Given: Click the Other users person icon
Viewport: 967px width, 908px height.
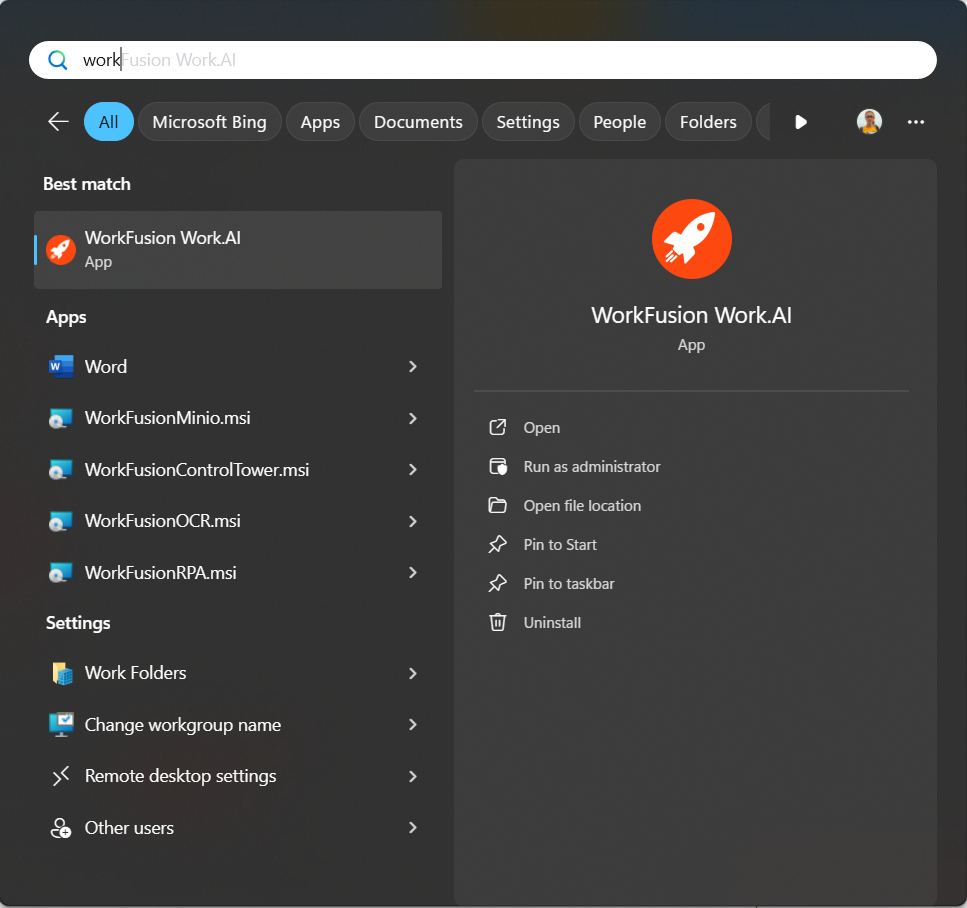Looking at the screenshot, I should [60, 828].
